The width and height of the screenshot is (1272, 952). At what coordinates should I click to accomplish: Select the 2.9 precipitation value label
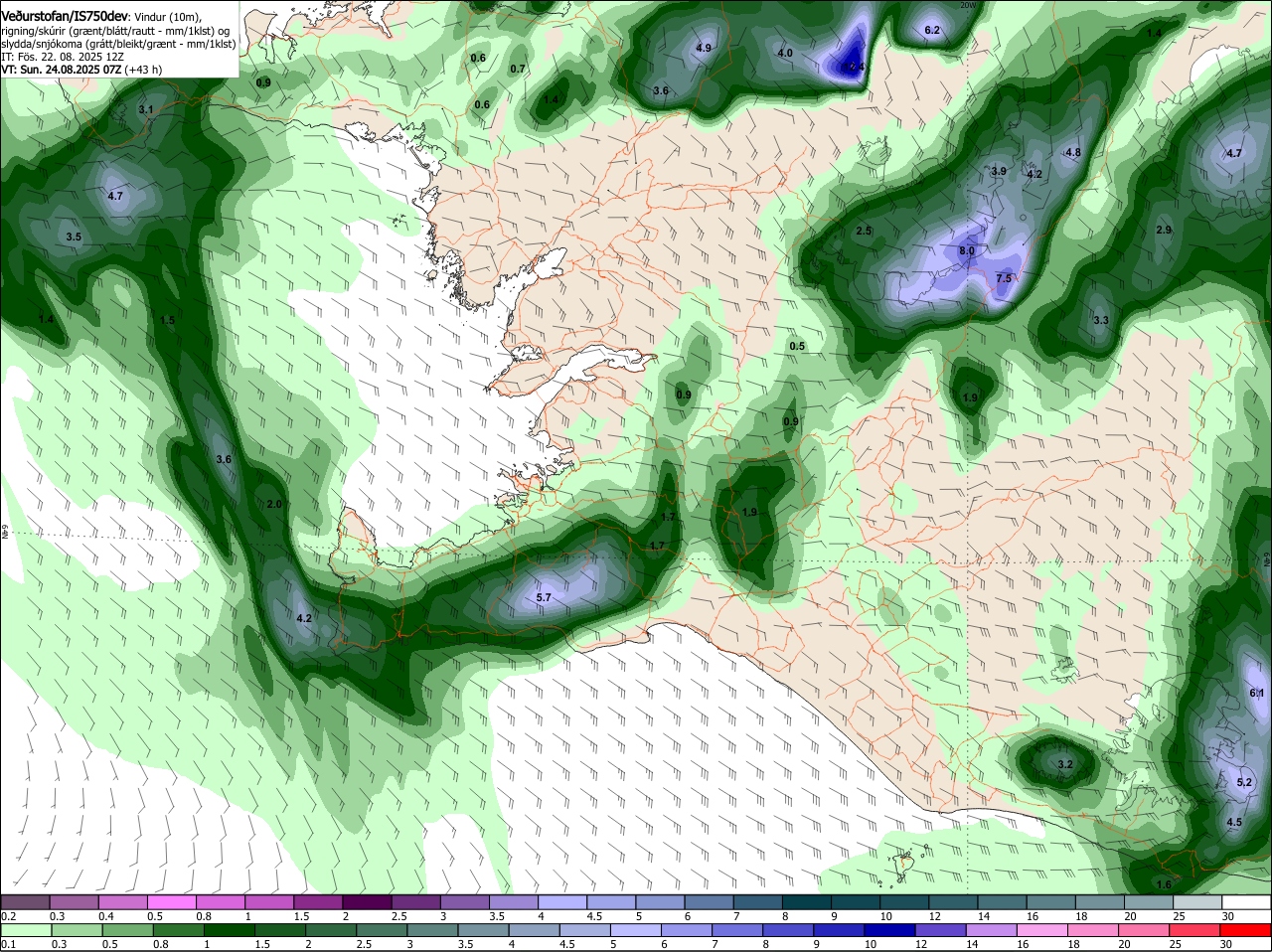click(x=1164, y=231)
